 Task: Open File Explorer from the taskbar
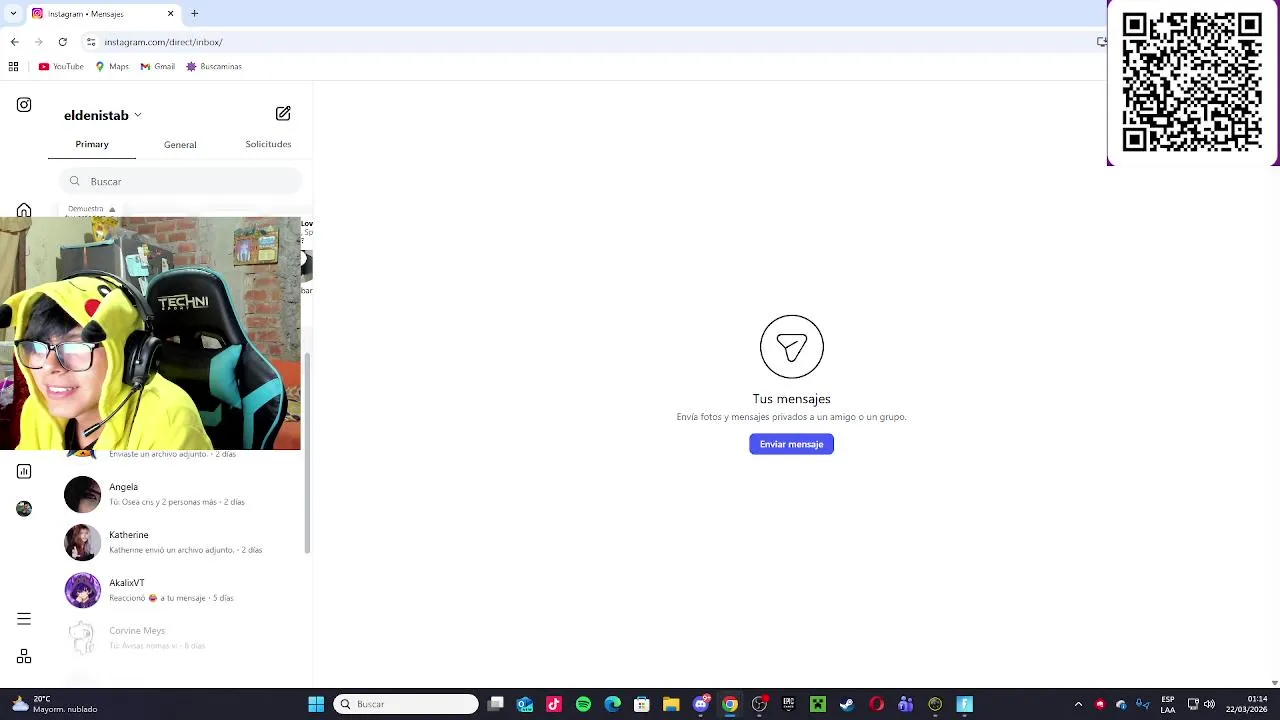(x=671, y=704)
